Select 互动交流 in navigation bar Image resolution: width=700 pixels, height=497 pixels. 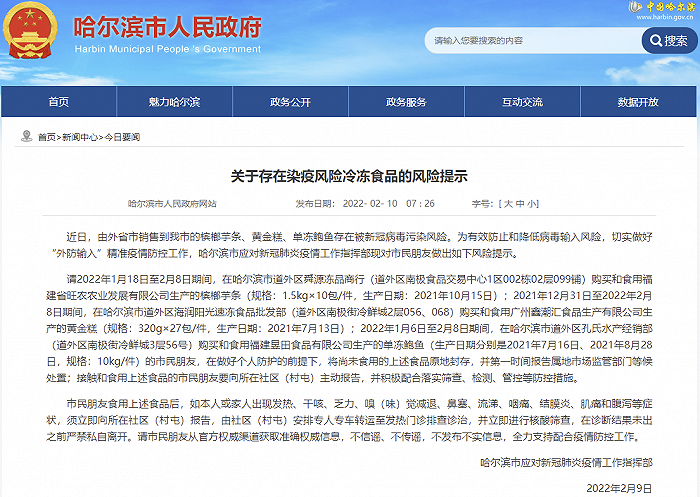click(523, 102)
